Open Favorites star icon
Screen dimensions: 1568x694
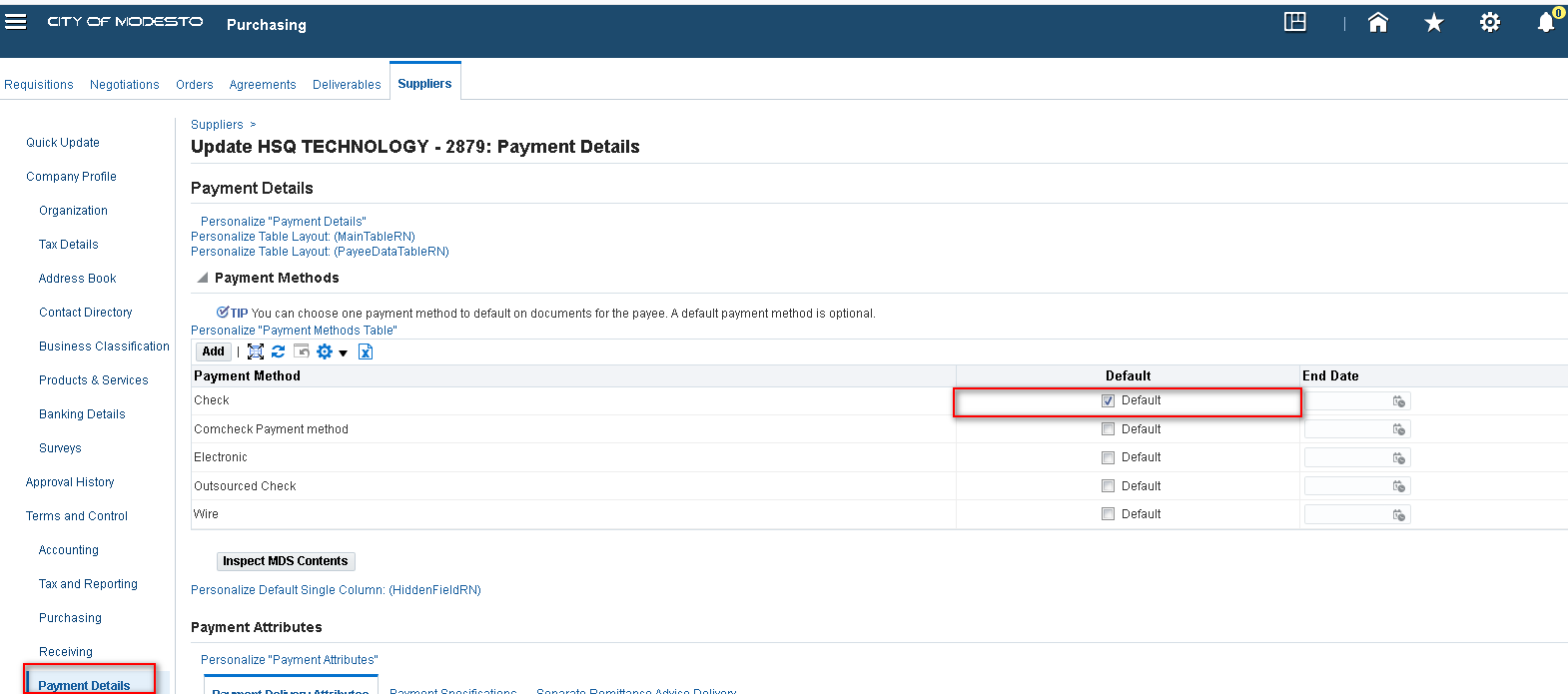(1434, 22)
